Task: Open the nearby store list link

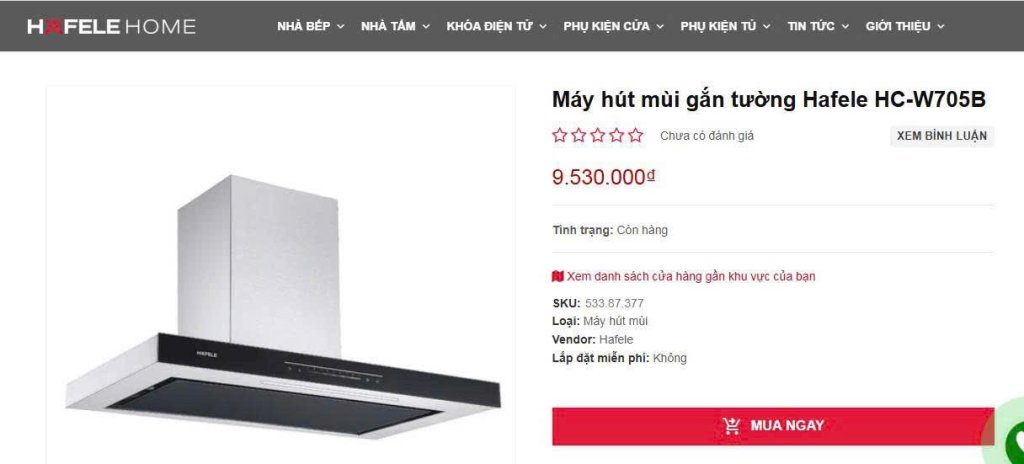Action: [691, 276]
